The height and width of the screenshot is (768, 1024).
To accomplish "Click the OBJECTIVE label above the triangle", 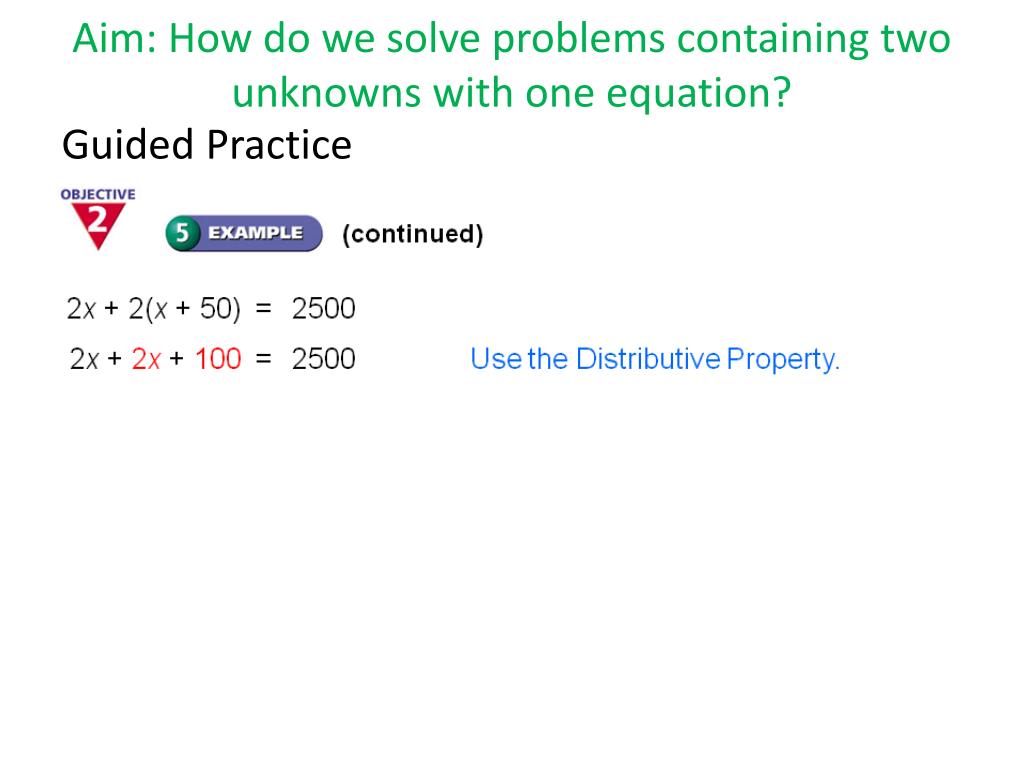I will pos(98,194).
